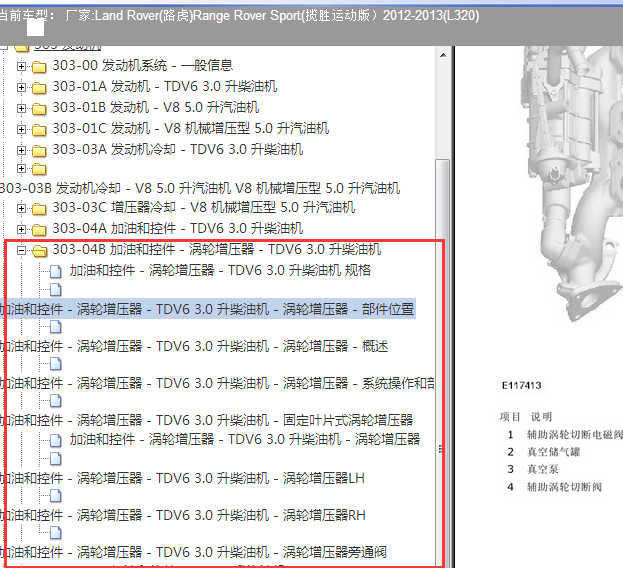This screenshot has width=623, height=568.
Task: Click the document icon above 概述 entry
Action: tap(56, 327)
